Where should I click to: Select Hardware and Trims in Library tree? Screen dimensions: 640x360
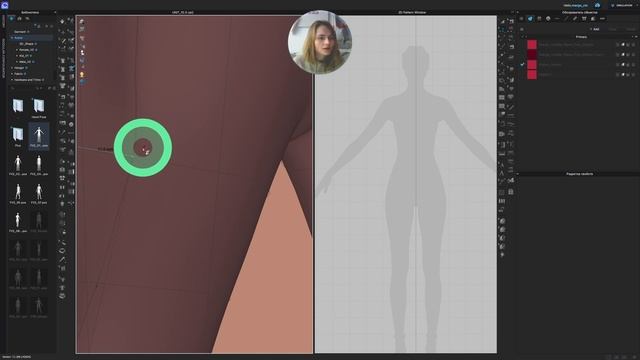(28, 80)
